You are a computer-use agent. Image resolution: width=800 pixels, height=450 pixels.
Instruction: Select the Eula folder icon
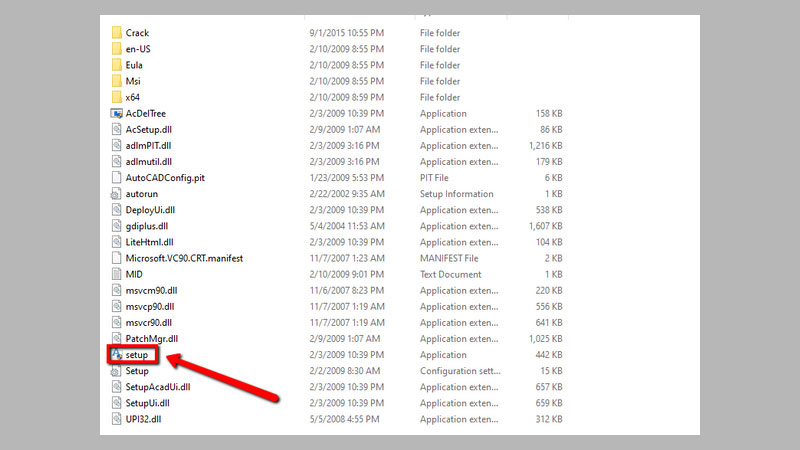point(116,65)
